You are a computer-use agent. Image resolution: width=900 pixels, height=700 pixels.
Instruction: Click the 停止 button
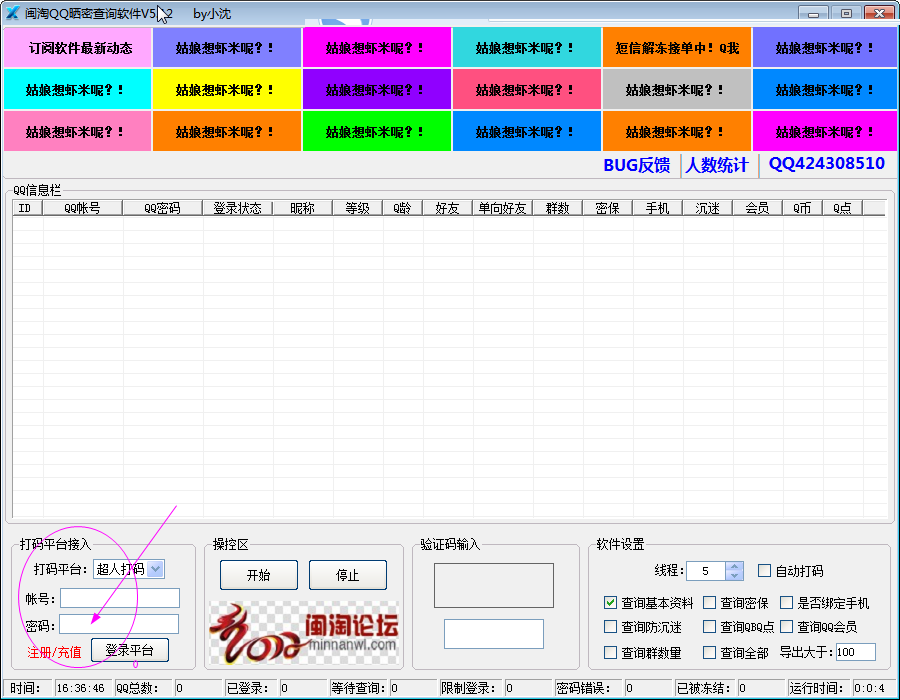click(348, 575)
